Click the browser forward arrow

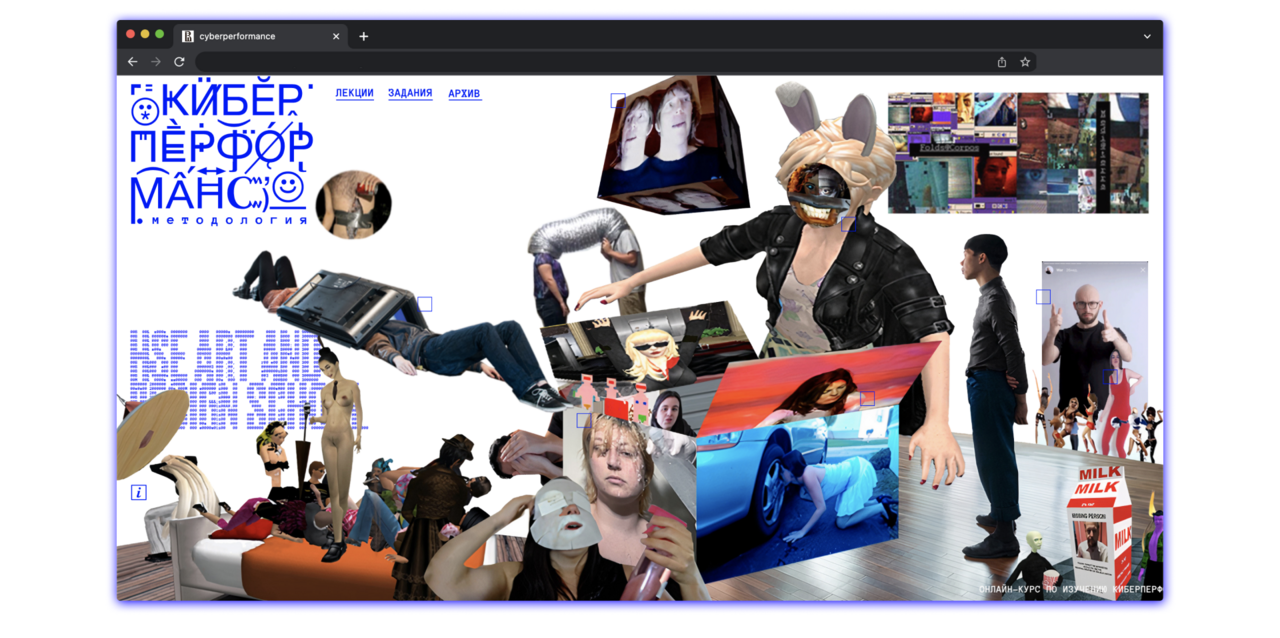point(156,62)
